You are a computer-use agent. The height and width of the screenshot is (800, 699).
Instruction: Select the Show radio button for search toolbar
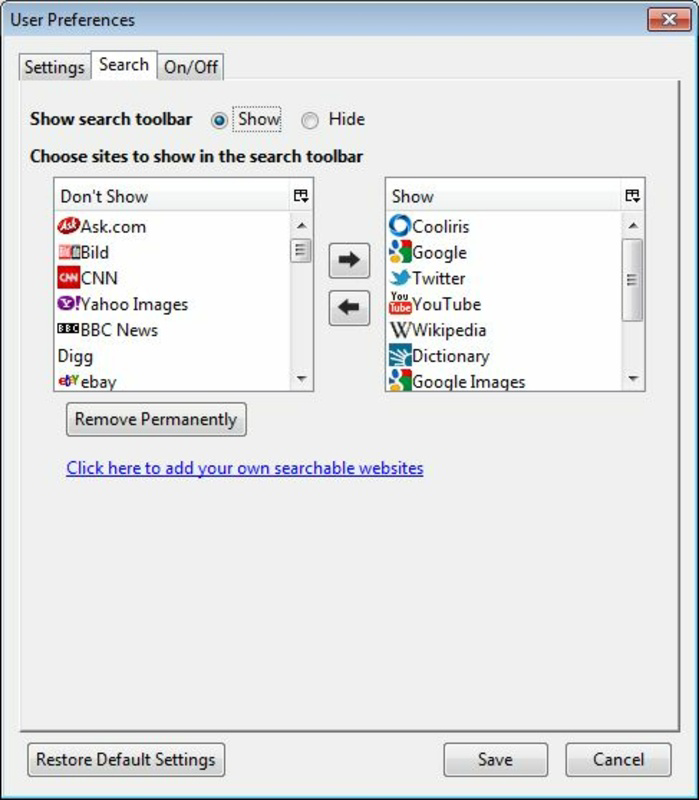tap(219, 121)
